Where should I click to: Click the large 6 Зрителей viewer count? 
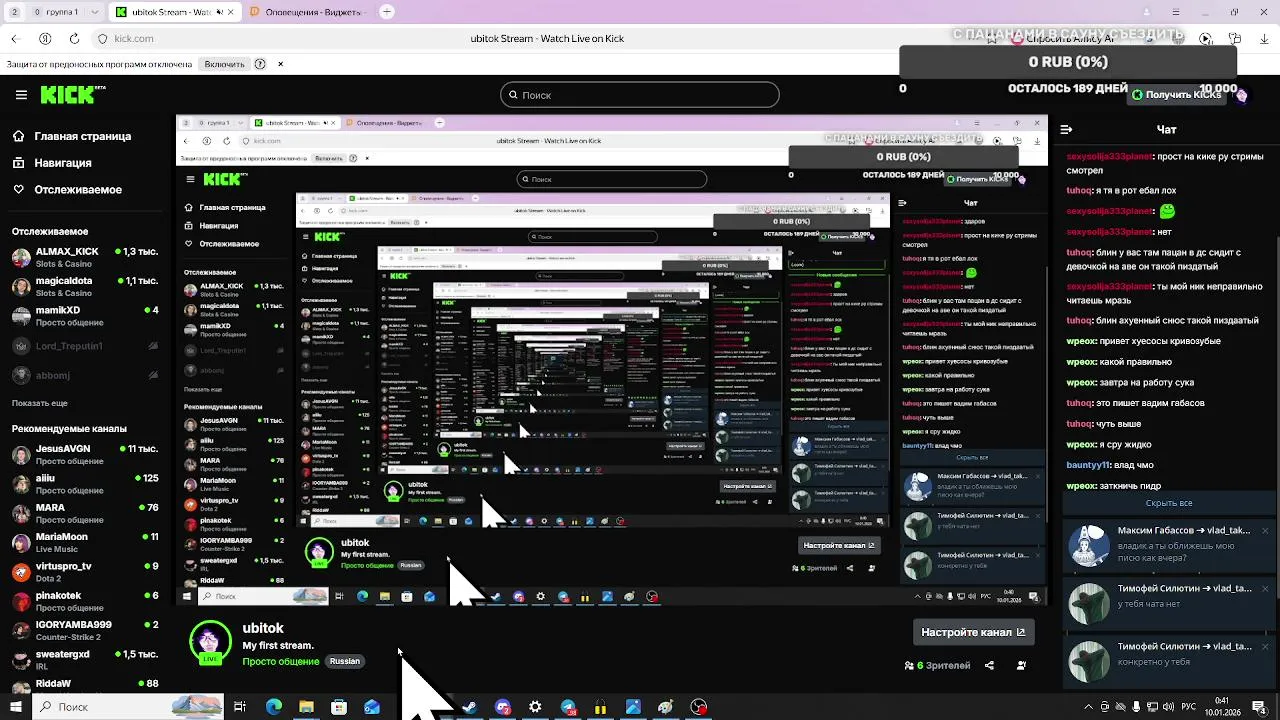pyautogui.click(x=938, y=665)
